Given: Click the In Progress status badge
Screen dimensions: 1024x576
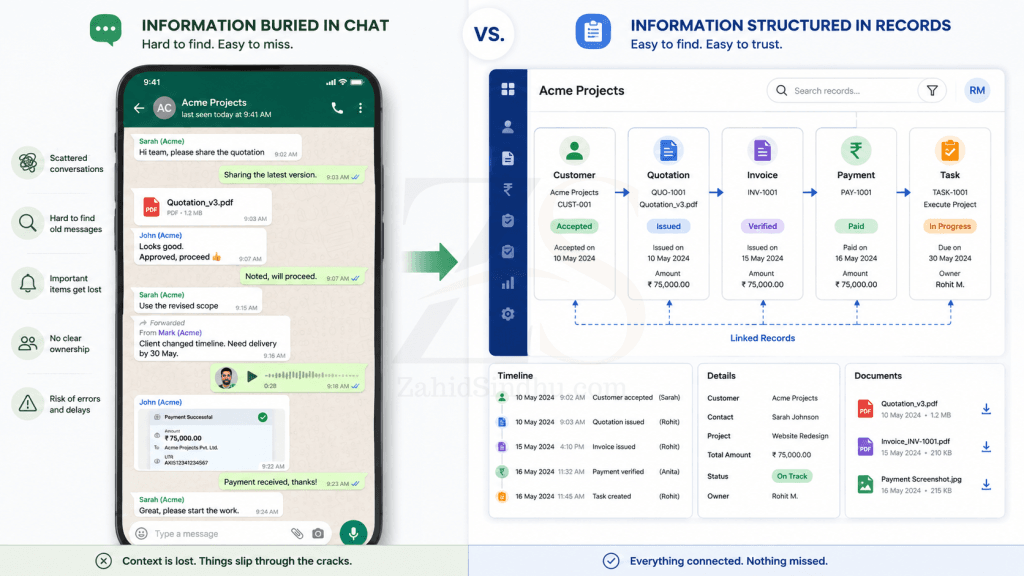Looking at the screenshot, I should click(950, 226).
